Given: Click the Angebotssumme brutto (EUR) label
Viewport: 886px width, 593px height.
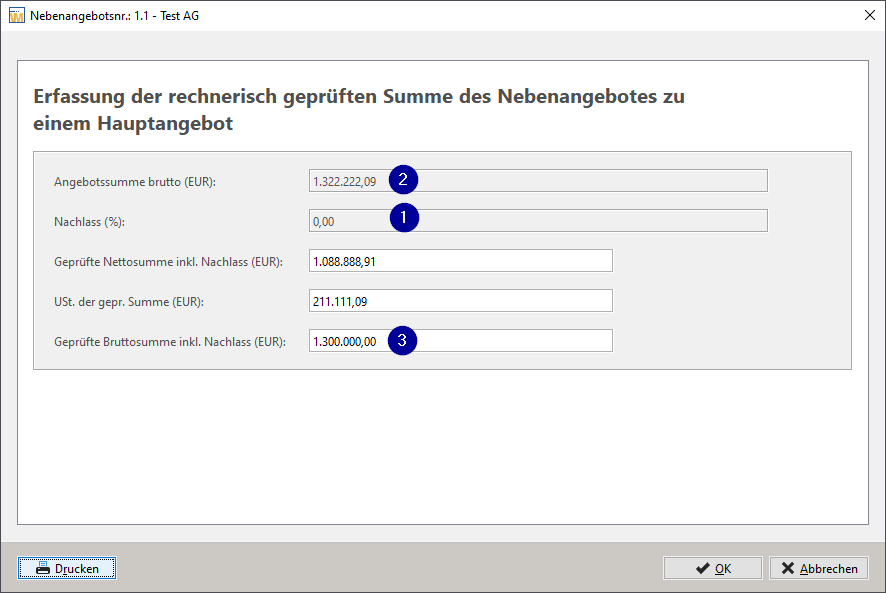Looking at the screenshot, I should click(x=135, y=182).
